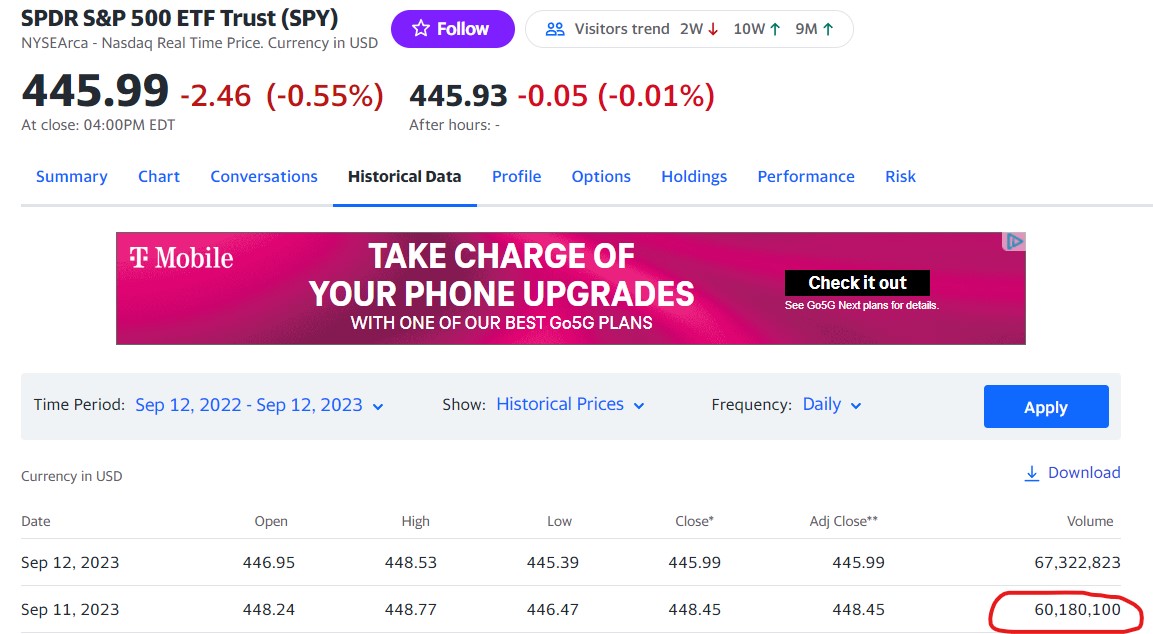The height and width of the screenshot is (634, 1153).
Task: Click the 2W down trend arrow
Action: pyautogui.click(x=713, y=29)
